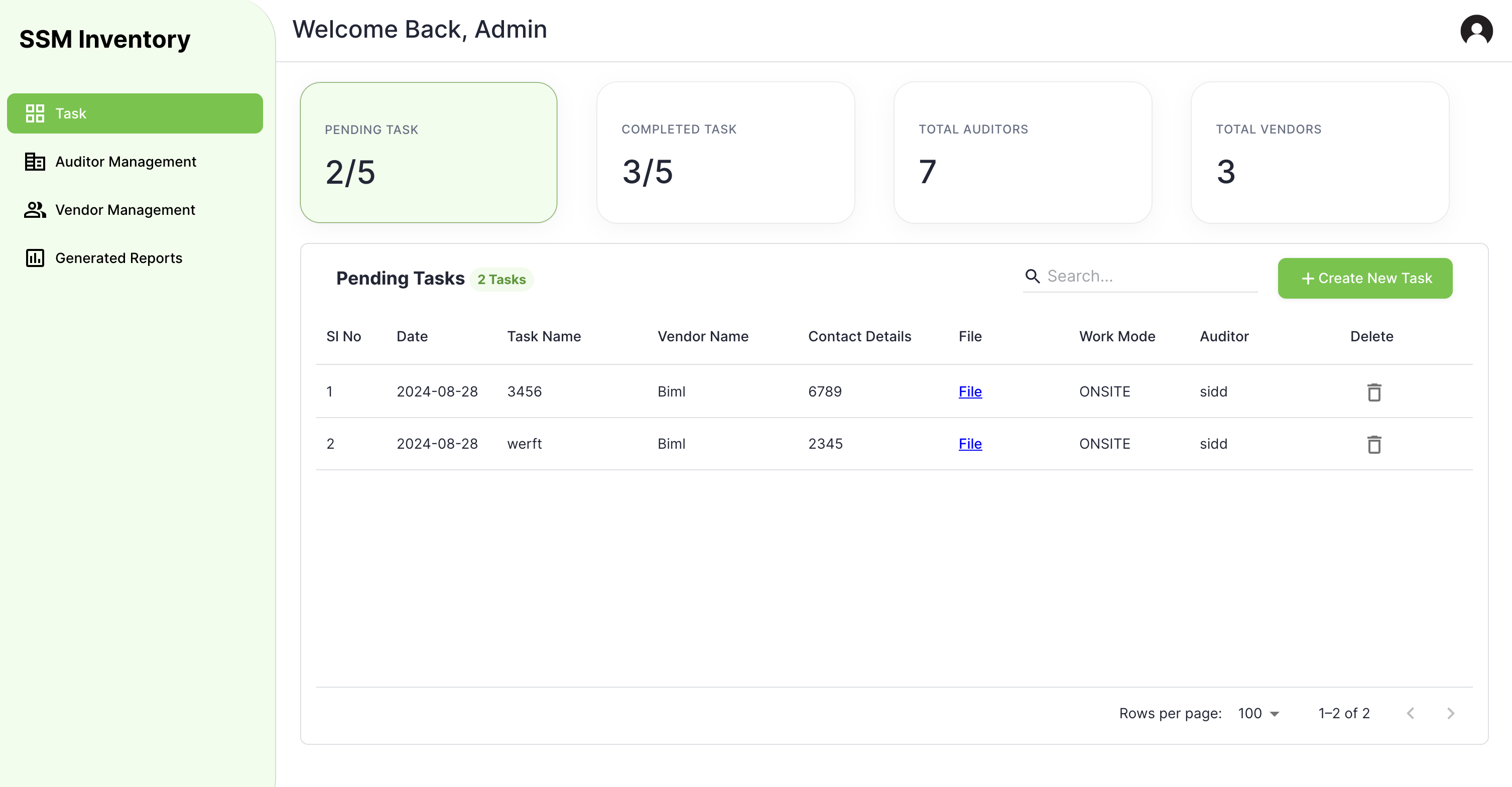Viewport: 1512px width, 787px height.
Task: Click the Generated Reports chart icon
Action: [x=35, y=257]
